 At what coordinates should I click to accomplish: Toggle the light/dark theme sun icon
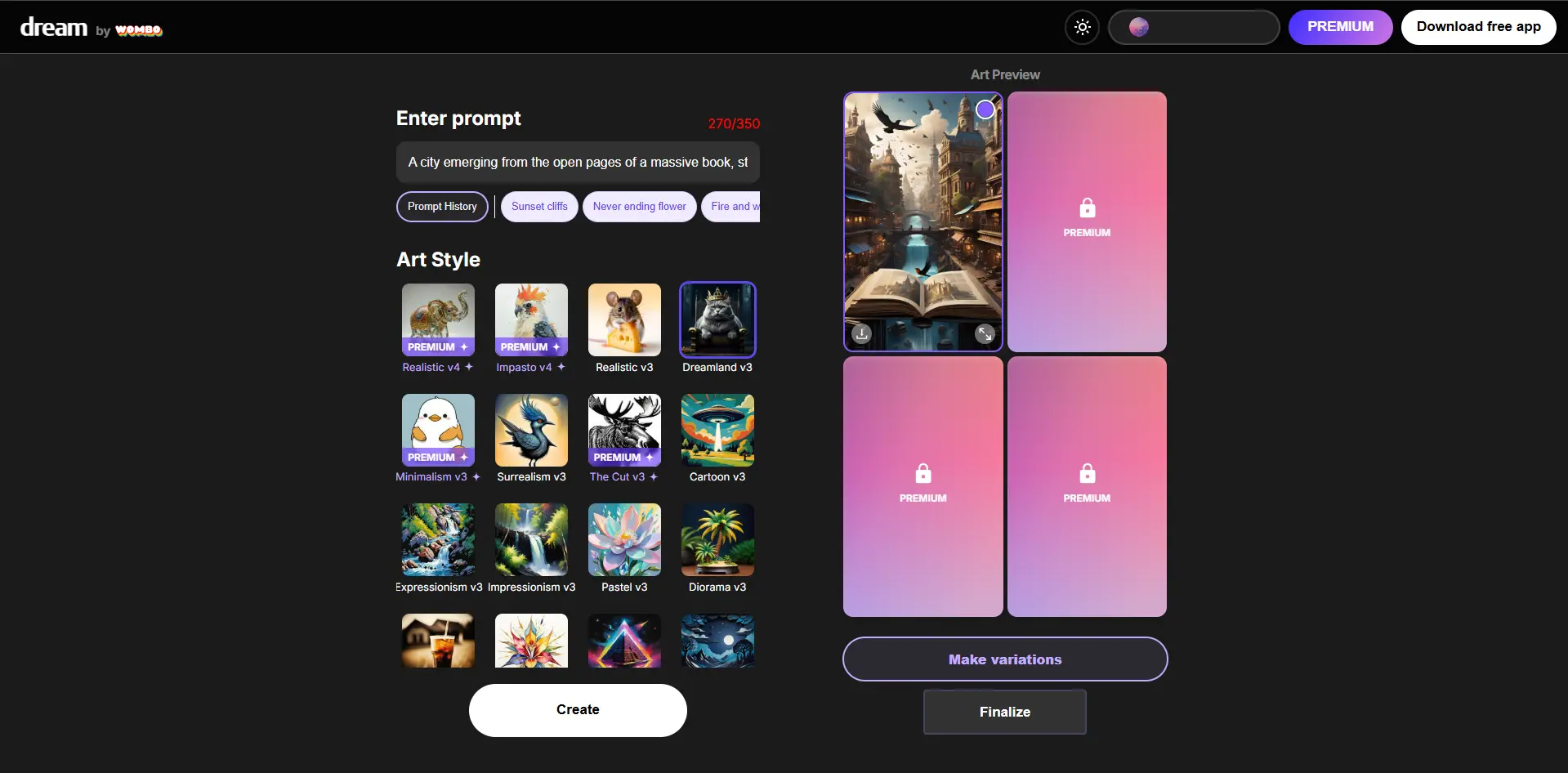(x=1082, y=27)
